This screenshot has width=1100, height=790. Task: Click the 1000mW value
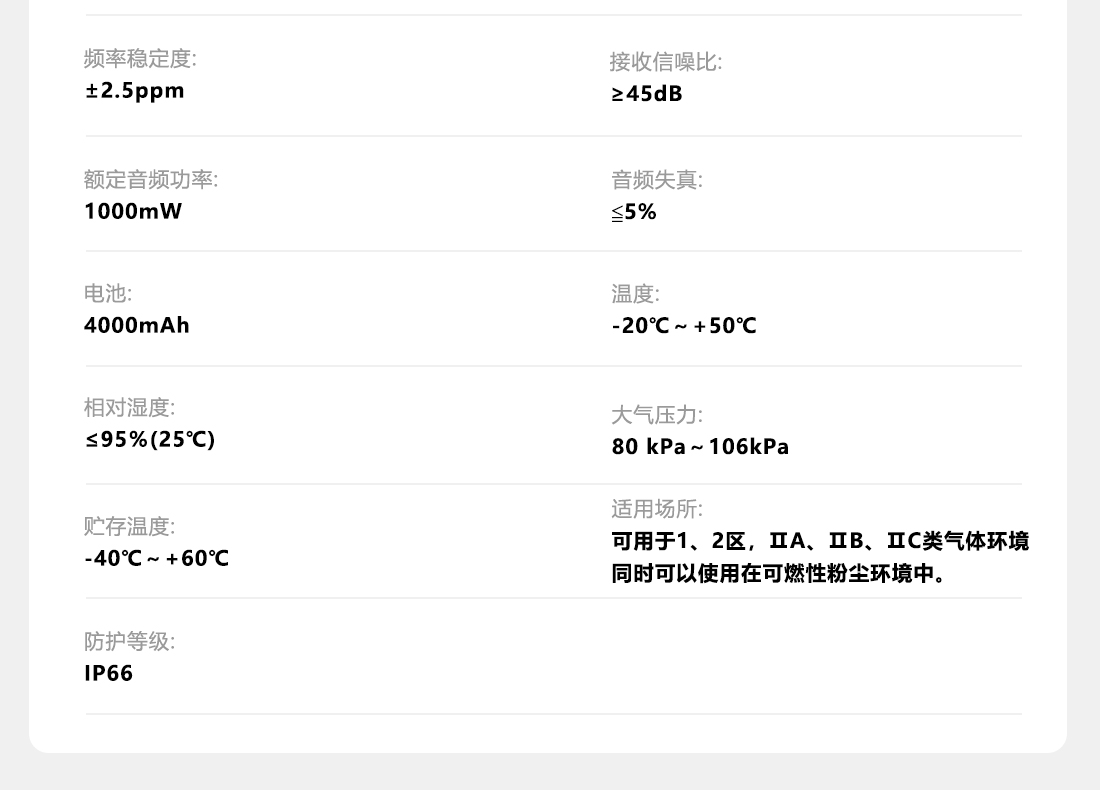click(133, 211)
